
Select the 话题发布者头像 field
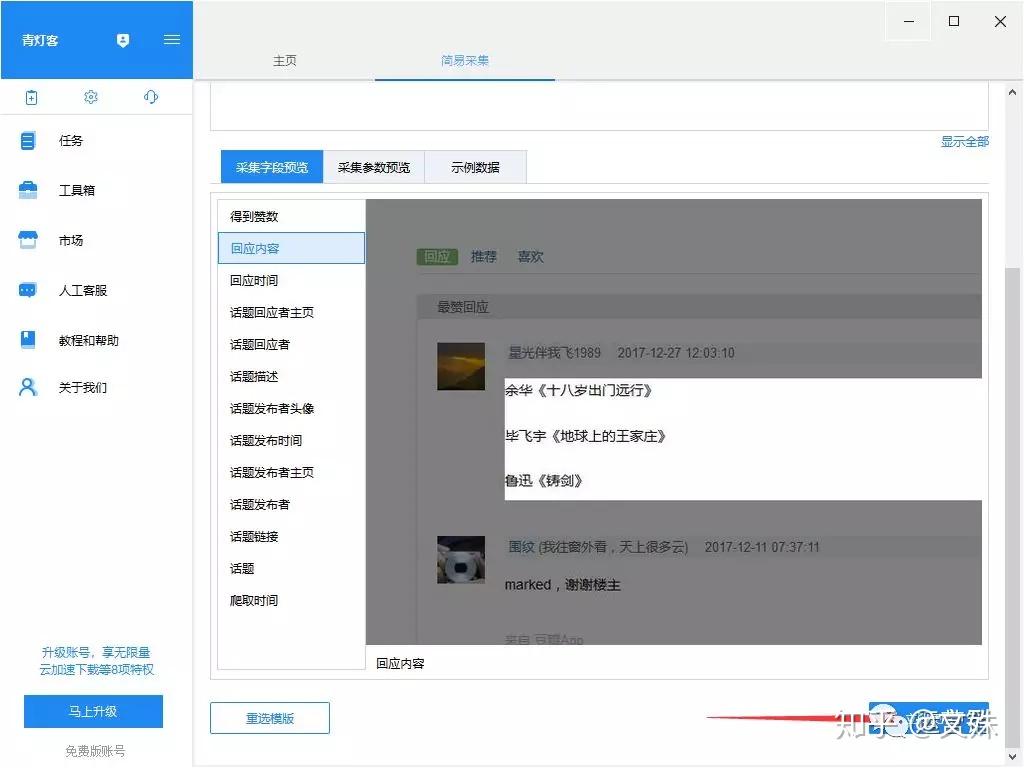click(x=291, y=408)
